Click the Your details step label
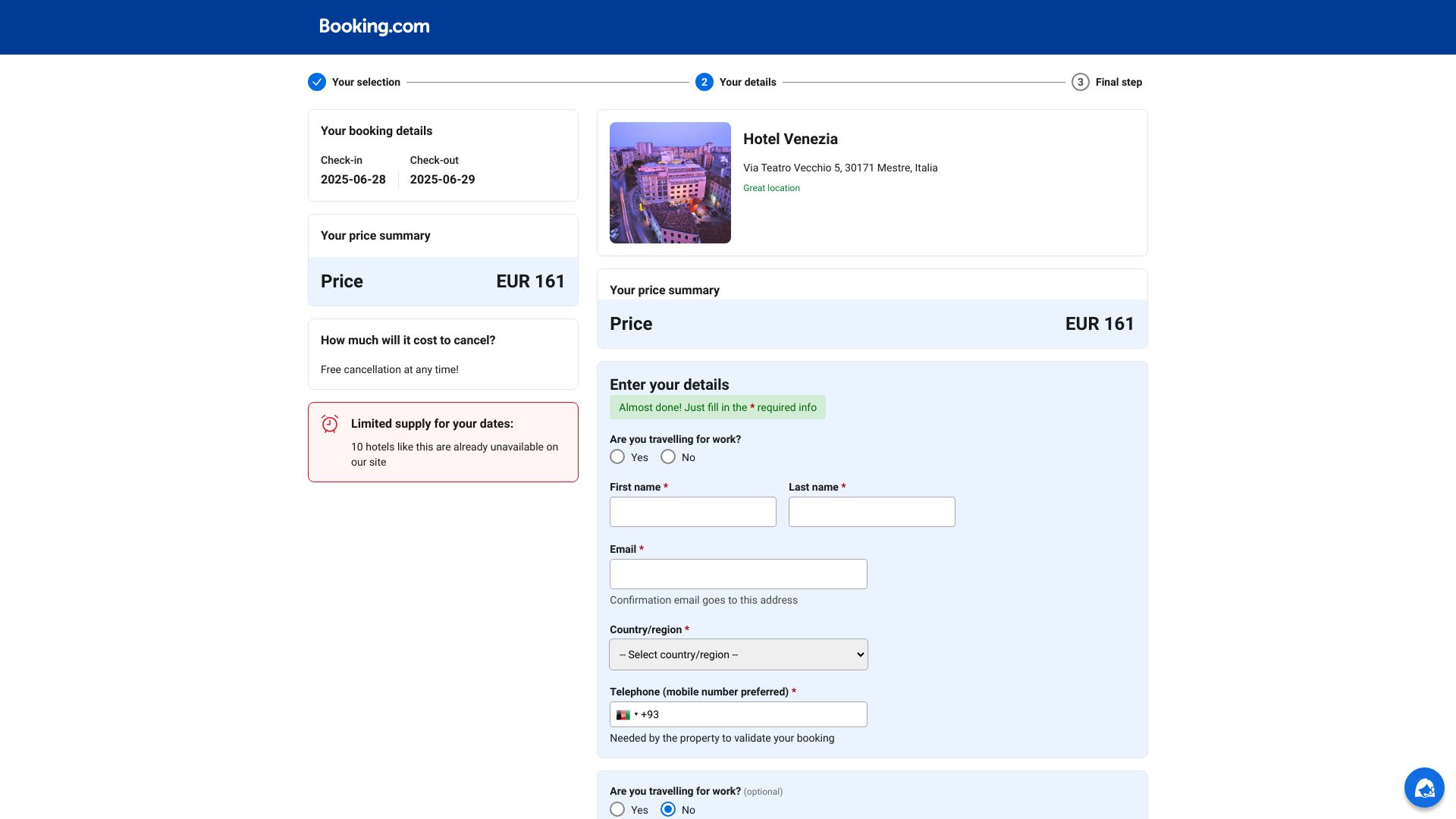The width and height of the screenshot is (1456, 819). [x=748, y=82]
